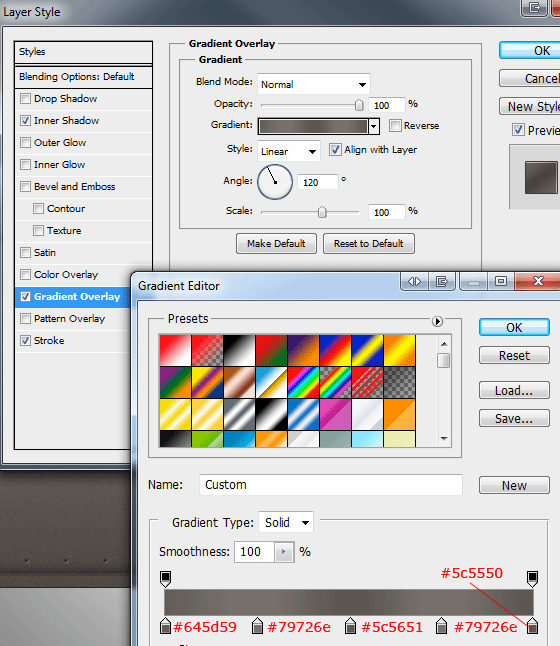
Task: Click the Smoothness stepper arrow
Action: click(284, 552)
